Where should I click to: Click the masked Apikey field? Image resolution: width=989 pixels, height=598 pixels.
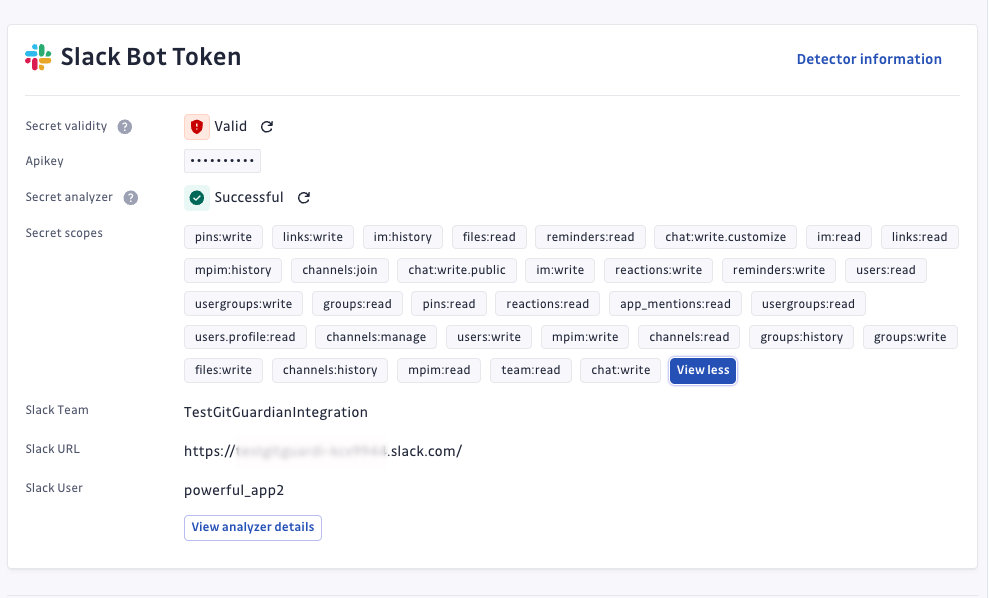tap(223, 161)
